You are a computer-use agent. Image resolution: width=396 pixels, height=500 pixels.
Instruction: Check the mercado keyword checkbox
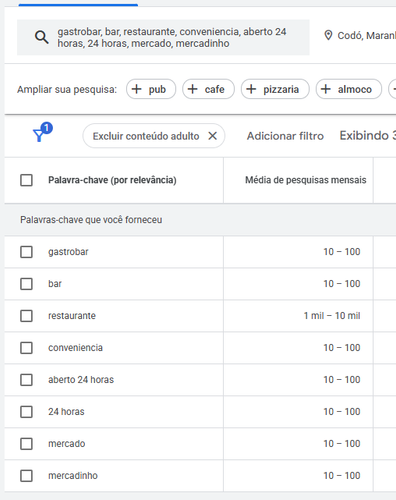(x=26, y=444)
